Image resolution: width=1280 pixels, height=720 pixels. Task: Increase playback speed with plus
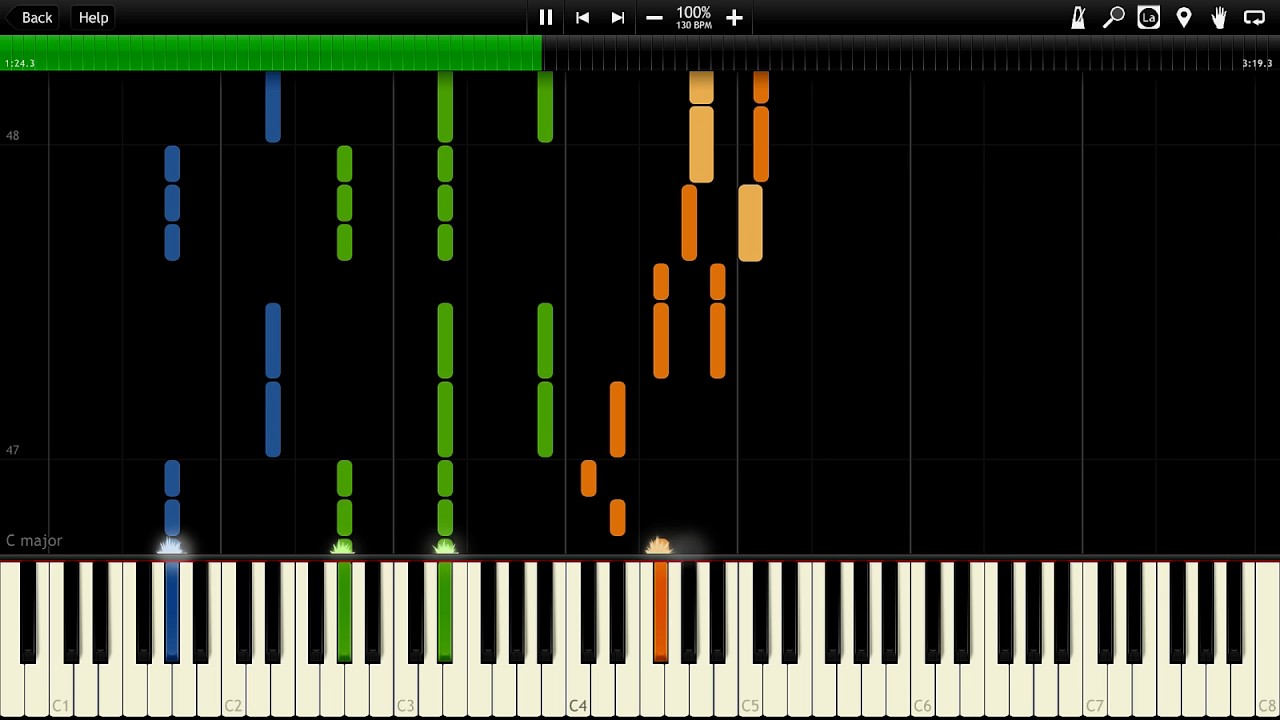coord(734,17)
